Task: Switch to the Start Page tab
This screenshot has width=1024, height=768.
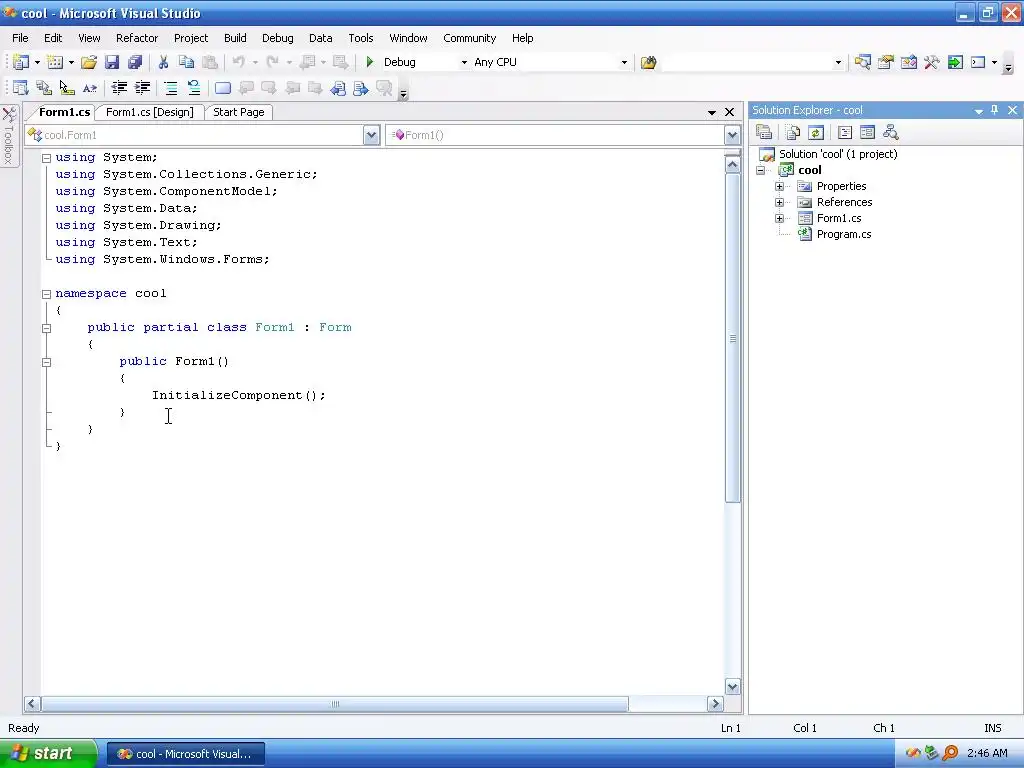Action: pyautogui.click(x=238, y=112)
